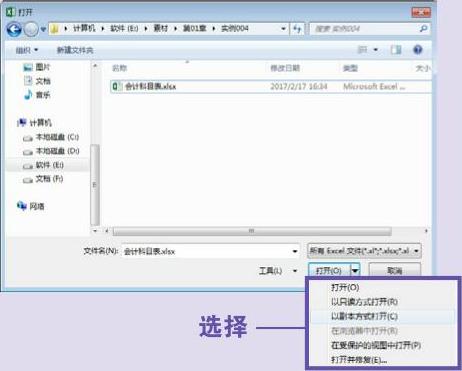Open recent locations dropdown beside the Forward arrow
Screen dimensions: 462x371
click(43, 29)
